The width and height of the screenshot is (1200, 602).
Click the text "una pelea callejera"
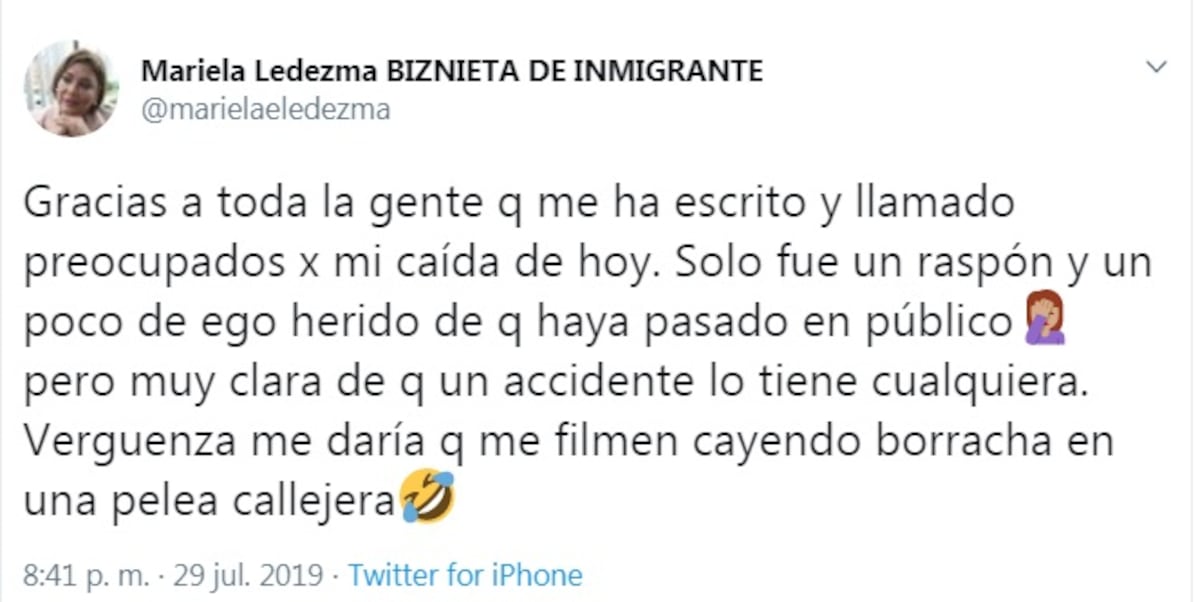208,500
